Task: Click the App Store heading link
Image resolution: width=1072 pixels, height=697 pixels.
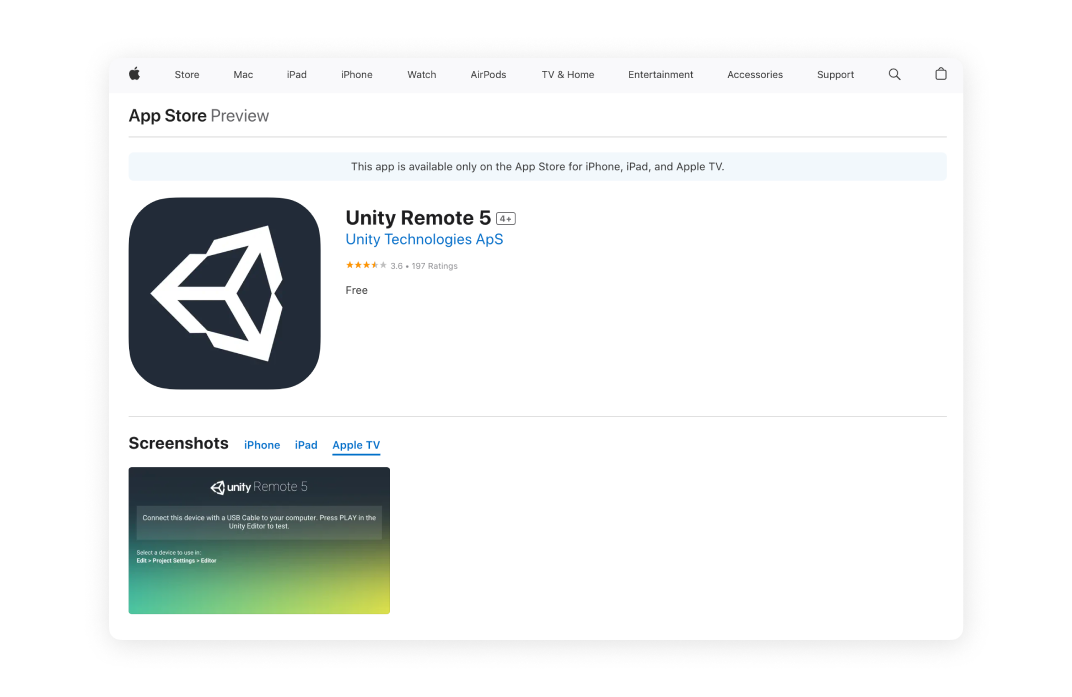Action: (167, 116)
